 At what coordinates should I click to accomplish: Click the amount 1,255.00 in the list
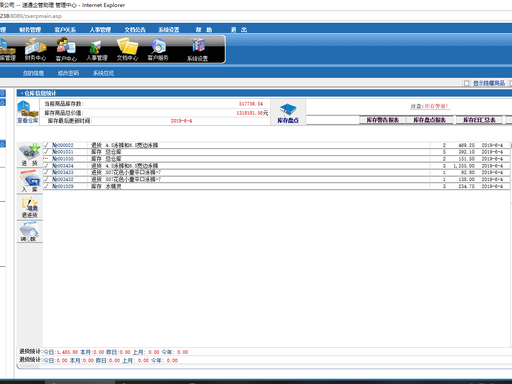point(464,166)
